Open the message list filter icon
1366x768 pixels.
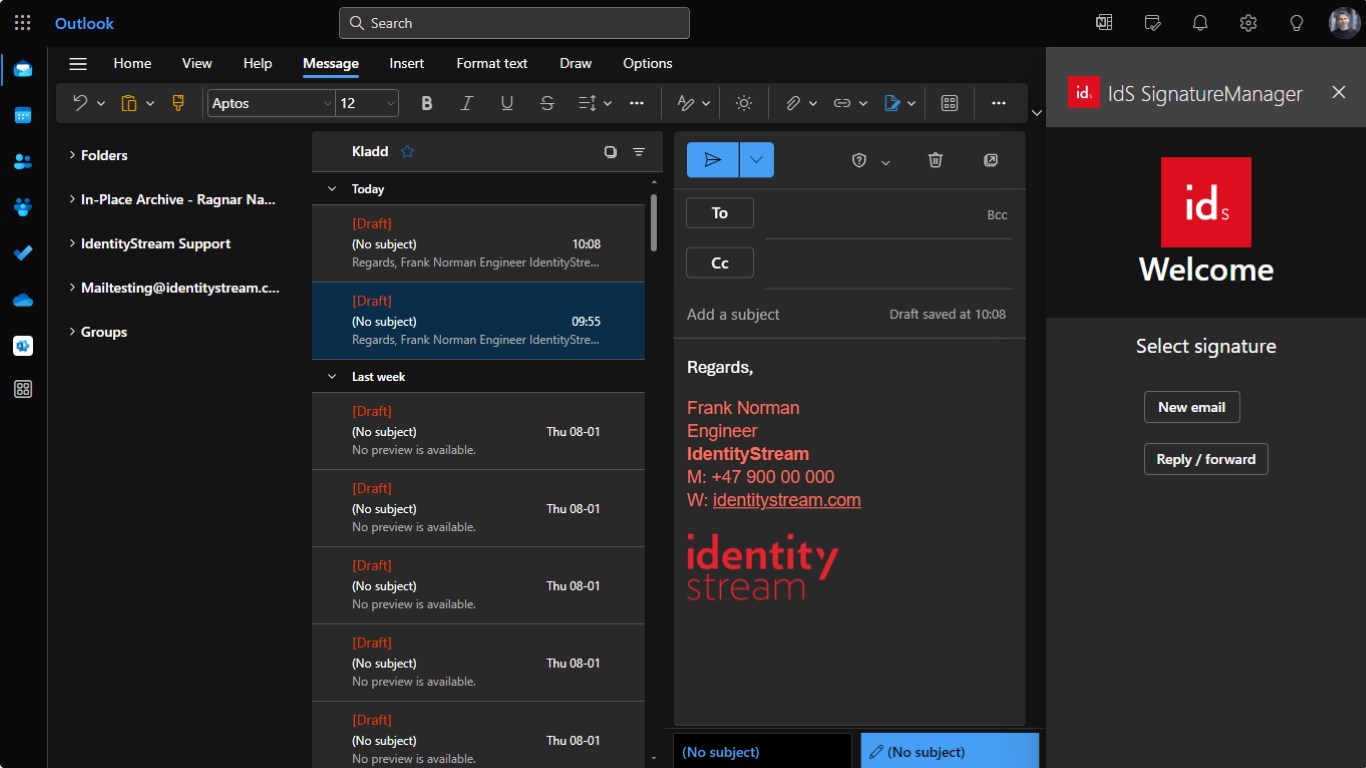pos(639,152)
